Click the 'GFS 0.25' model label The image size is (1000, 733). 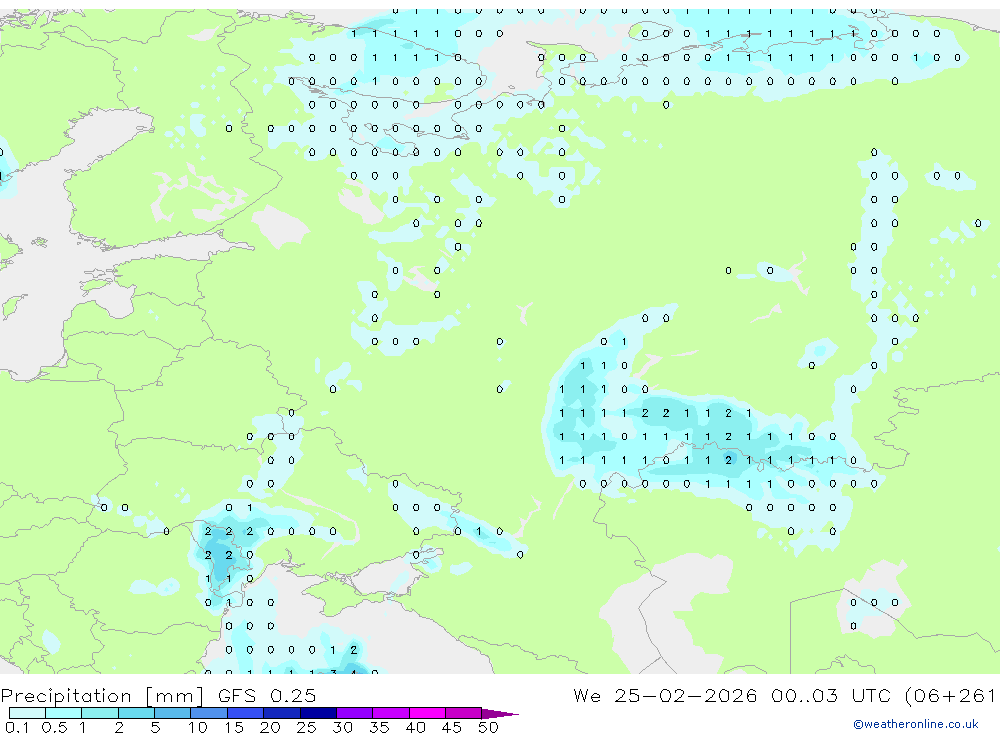point(267,696)
